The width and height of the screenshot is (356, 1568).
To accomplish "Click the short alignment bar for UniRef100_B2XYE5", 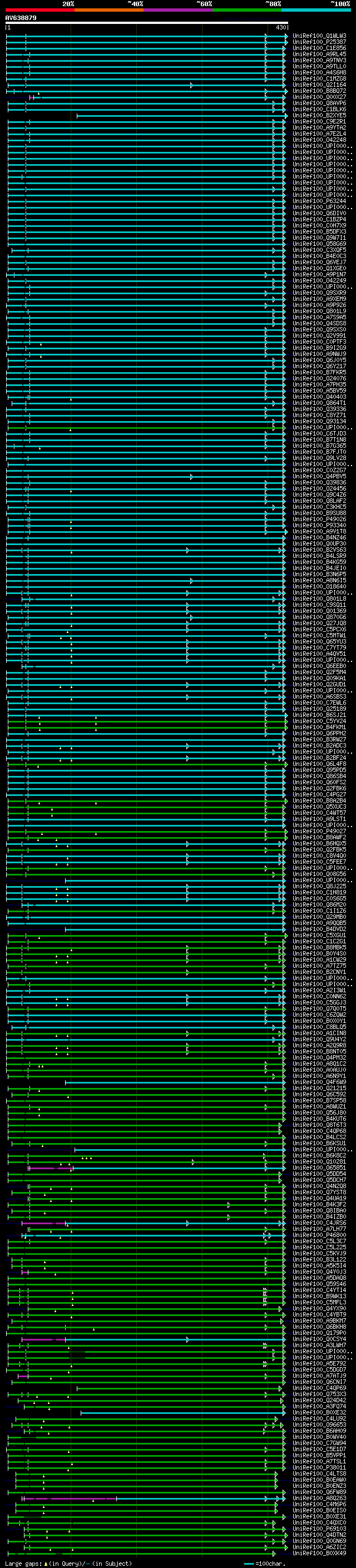I will pos(181,116).
